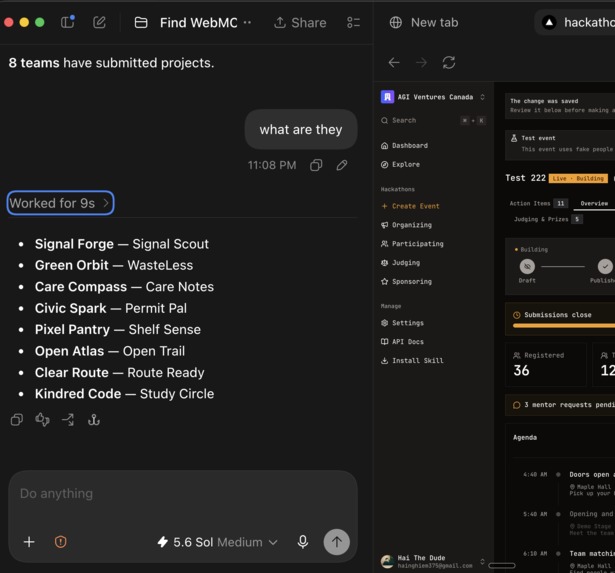
Task: Click the microphone voice input icon
Action: pyautogui.click(x=302, y=542)
